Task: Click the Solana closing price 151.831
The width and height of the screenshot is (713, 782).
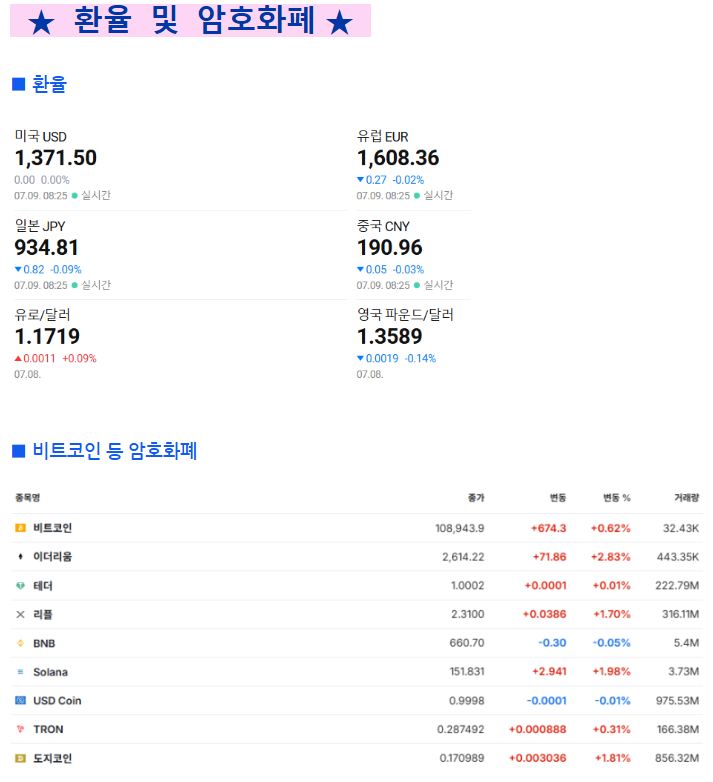Action: click(x=467, y=671)
